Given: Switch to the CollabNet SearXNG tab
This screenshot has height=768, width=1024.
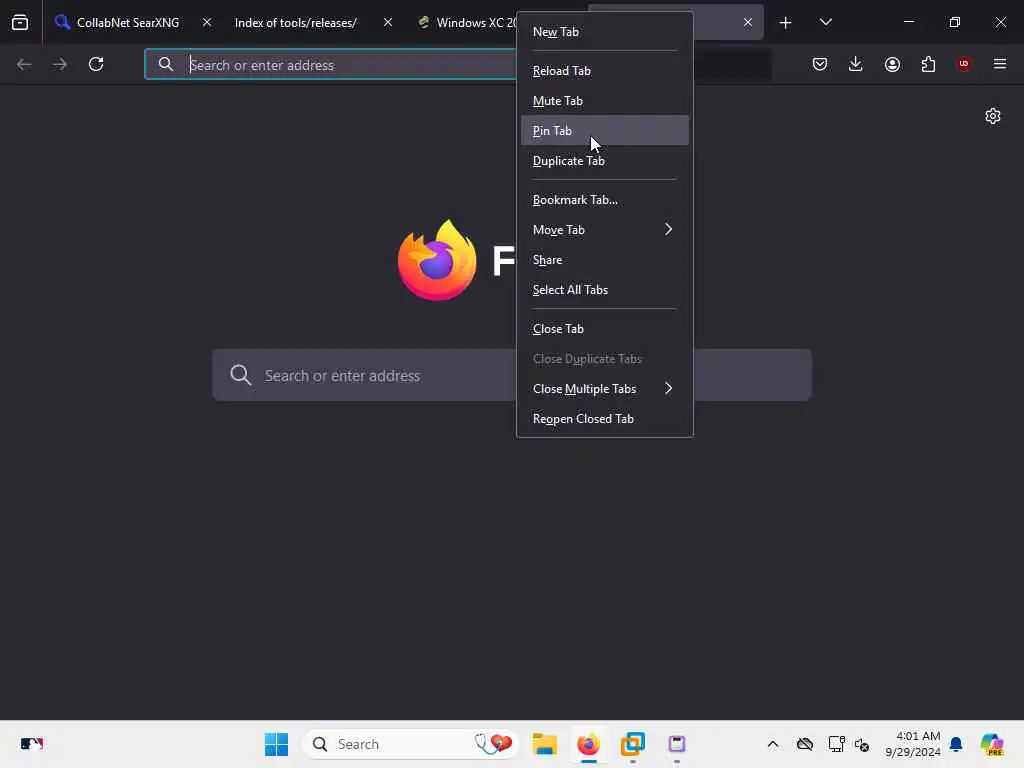Looking at the screenshot, I should (128, 23).
